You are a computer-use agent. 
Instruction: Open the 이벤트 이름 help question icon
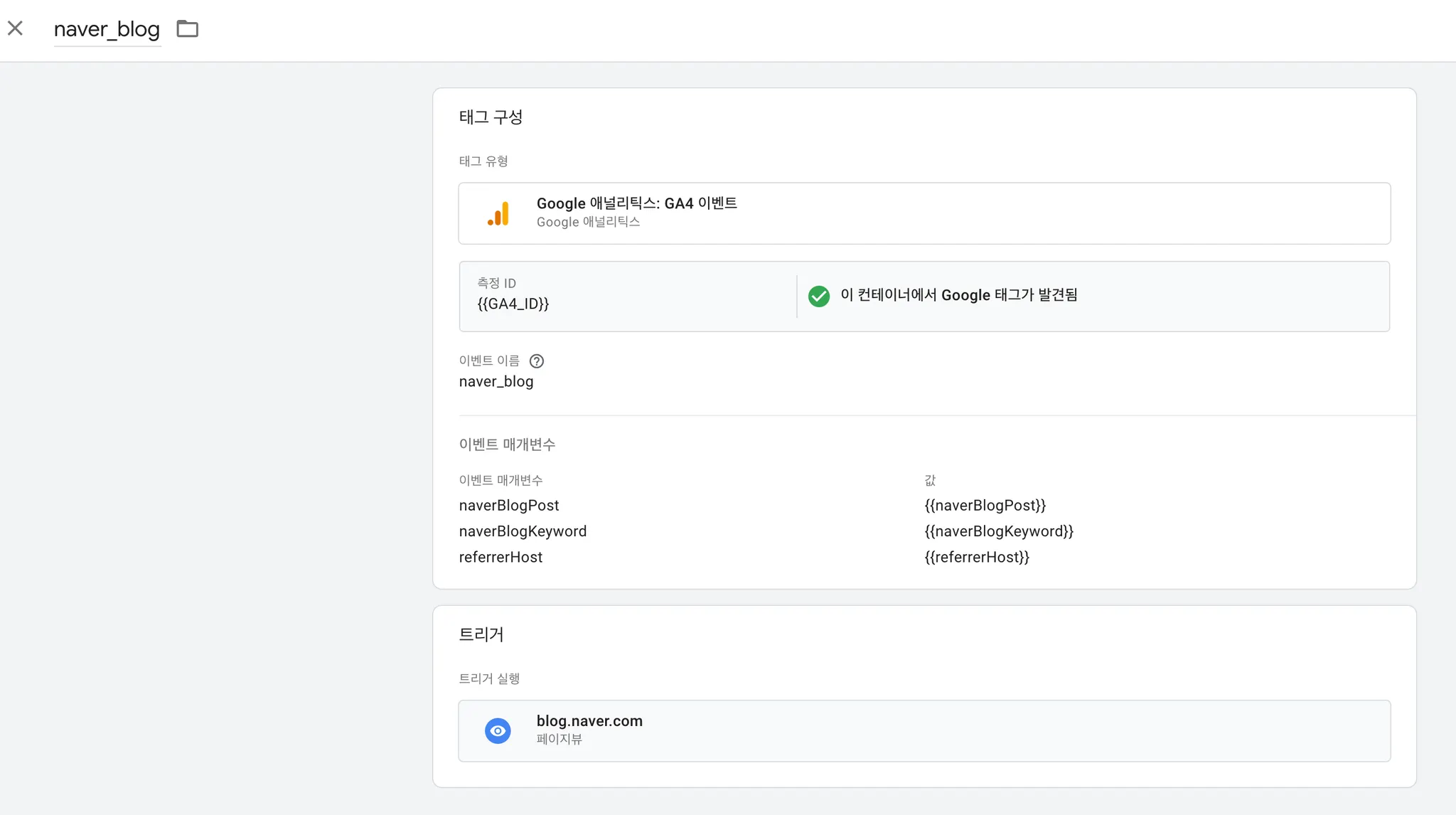537,361
